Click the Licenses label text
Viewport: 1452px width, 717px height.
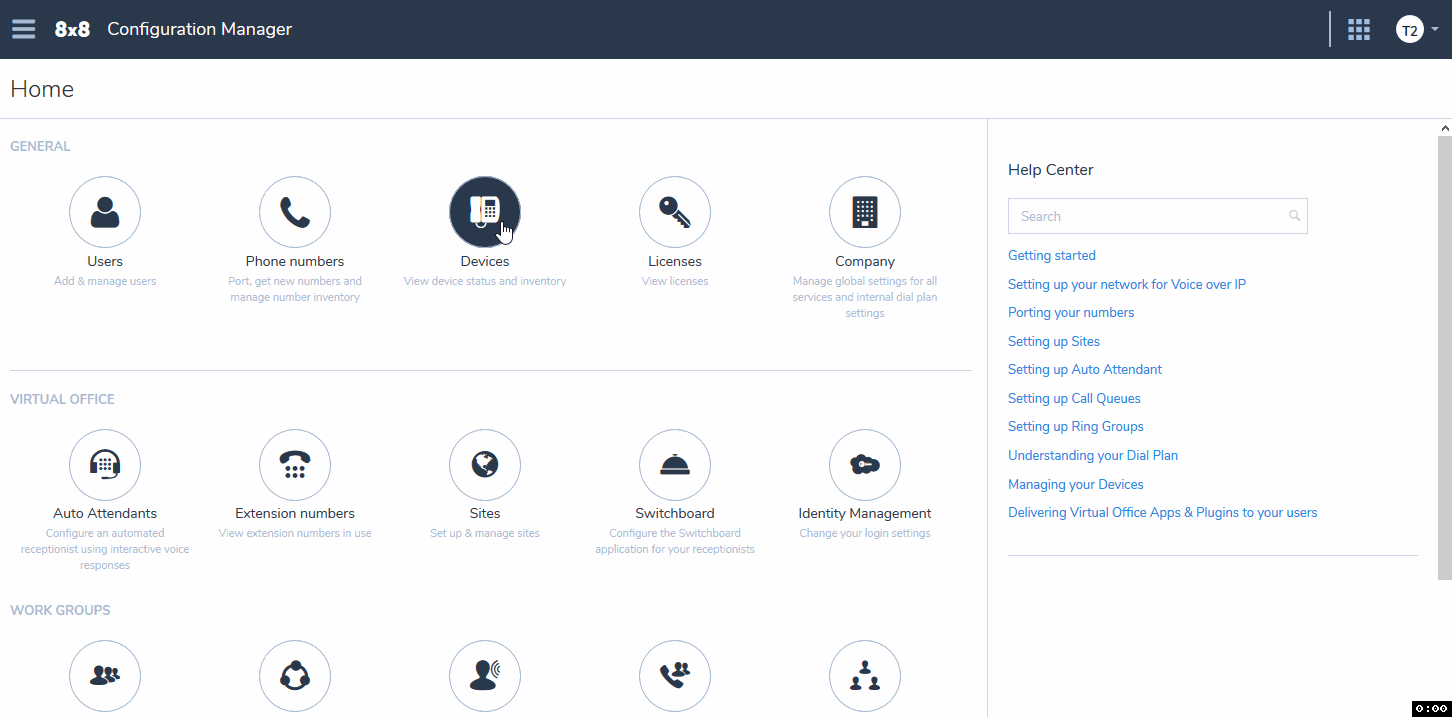point(675,261)
